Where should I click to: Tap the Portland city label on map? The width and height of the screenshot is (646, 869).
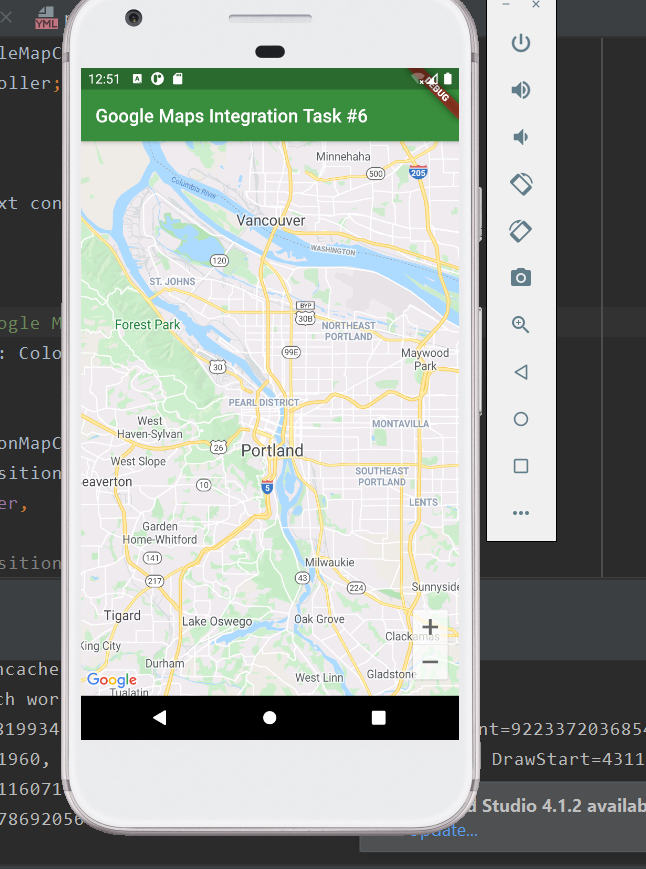click(272, 451)
